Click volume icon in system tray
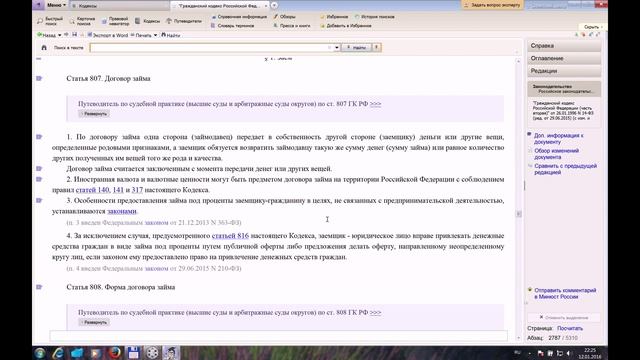 click(569, 353)
